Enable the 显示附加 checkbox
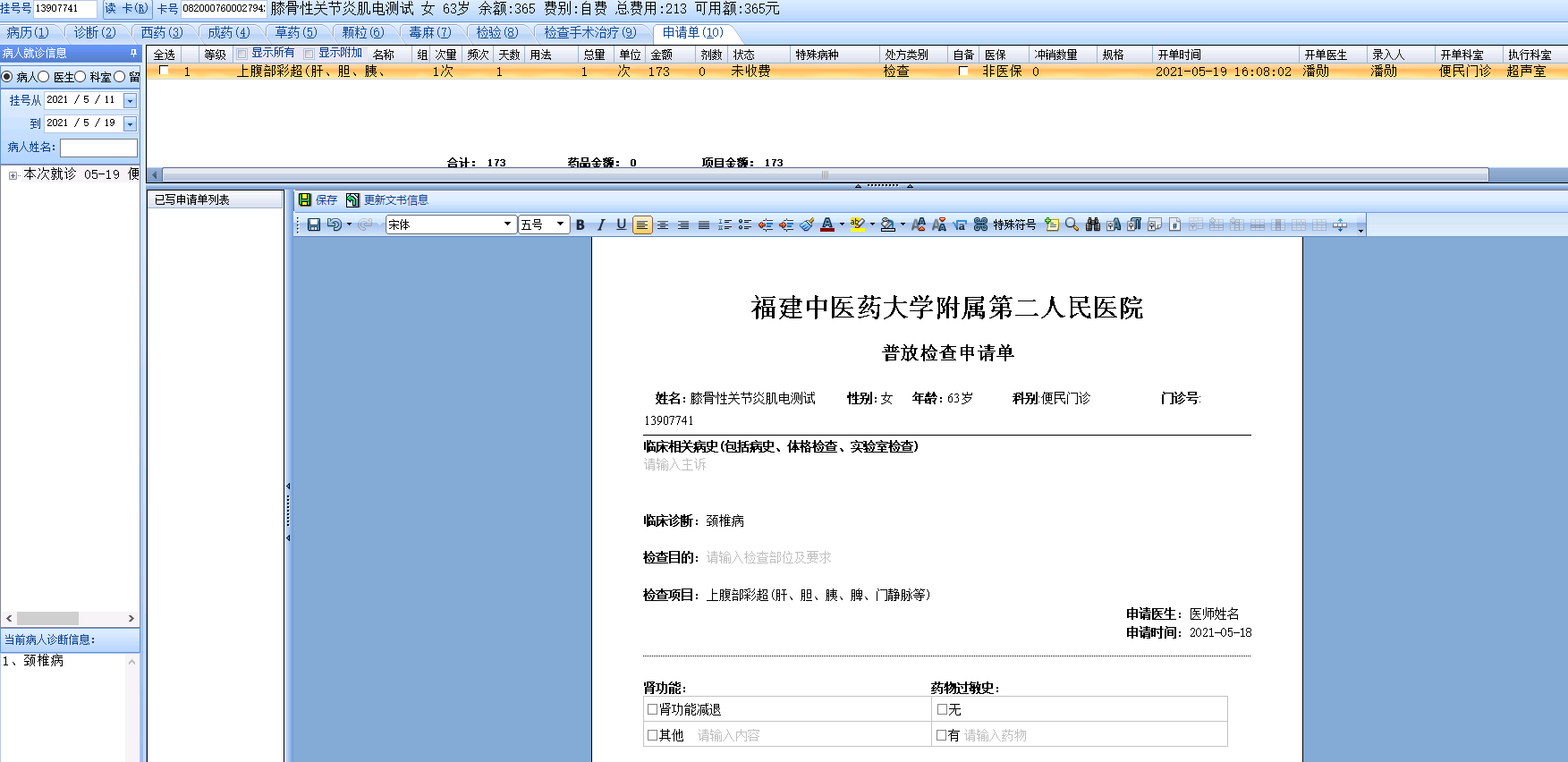1568x762 pixels. click(x=309, y=54)
